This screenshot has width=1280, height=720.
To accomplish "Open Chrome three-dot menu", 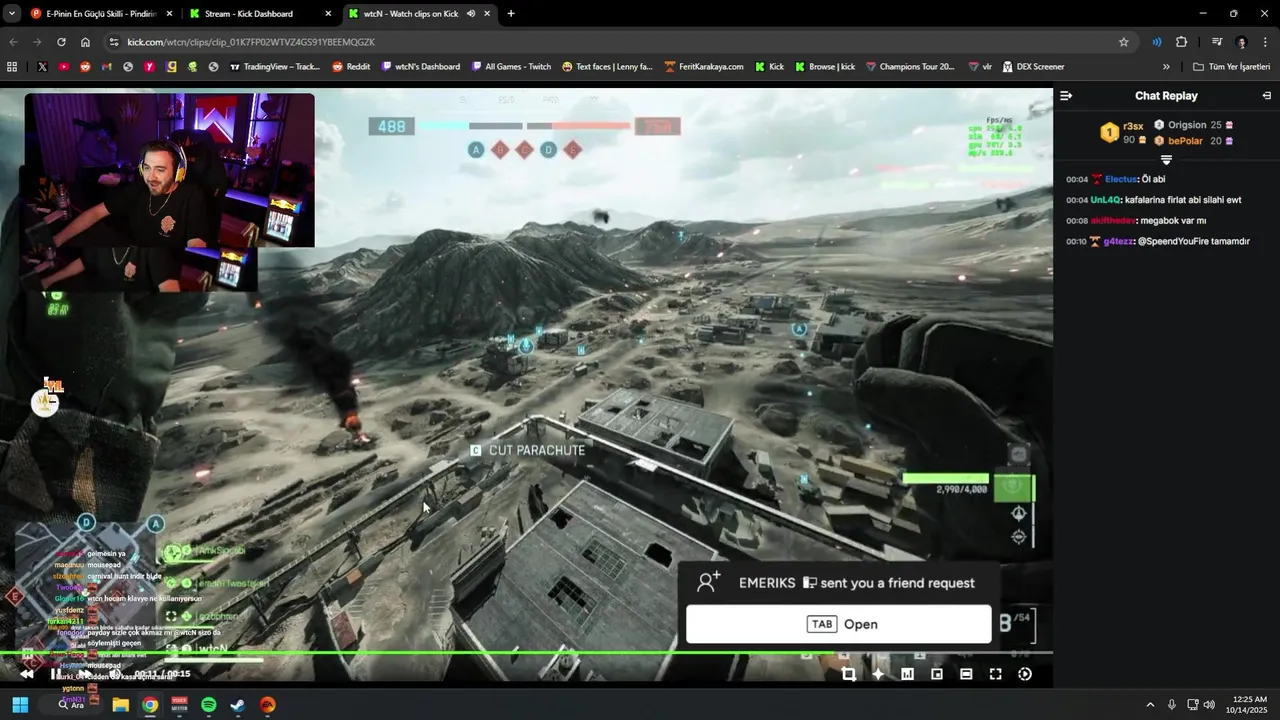I will 1266,42.
